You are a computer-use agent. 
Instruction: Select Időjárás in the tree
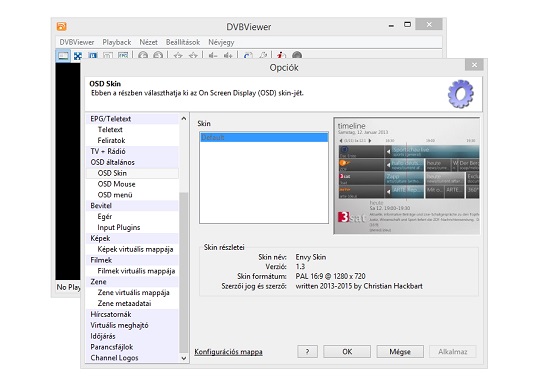coord(132,336)
